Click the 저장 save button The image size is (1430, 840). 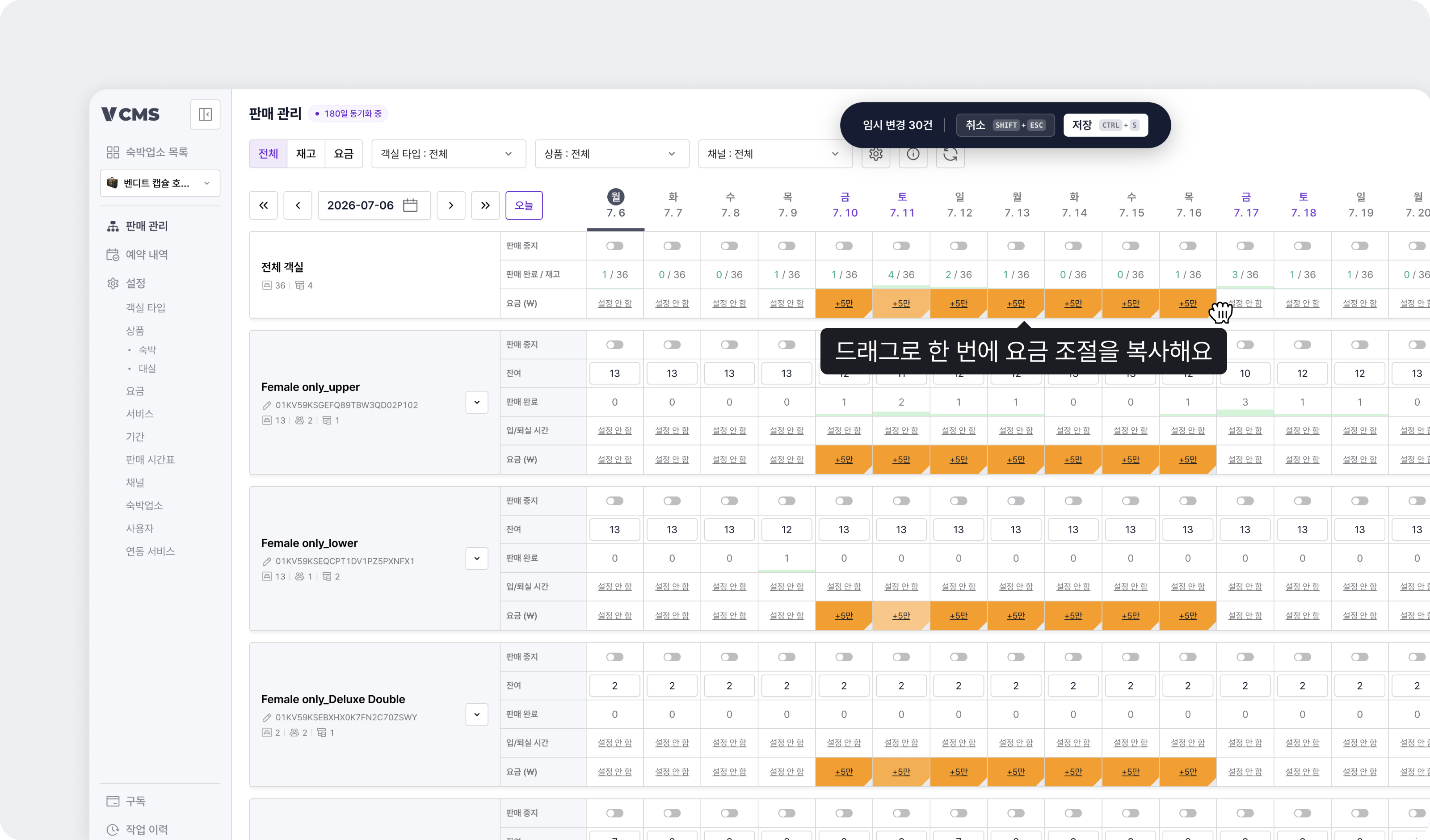point(1106,125)
